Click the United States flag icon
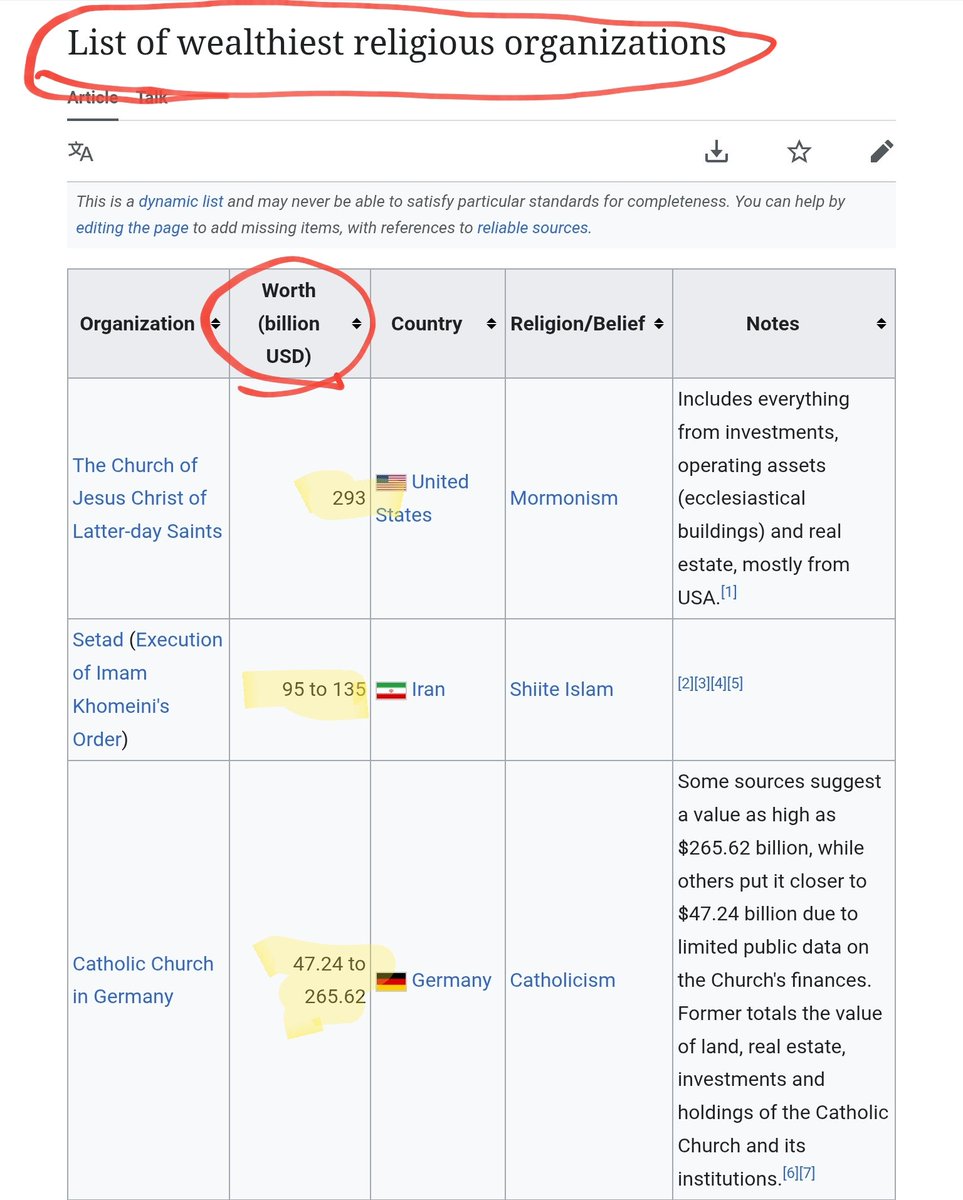 coord(391,482)
